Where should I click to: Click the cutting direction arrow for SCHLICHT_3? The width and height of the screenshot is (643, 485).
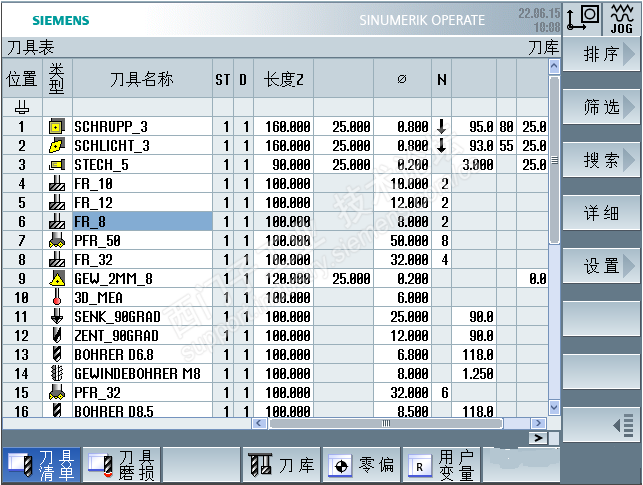(x=442, y=146)
